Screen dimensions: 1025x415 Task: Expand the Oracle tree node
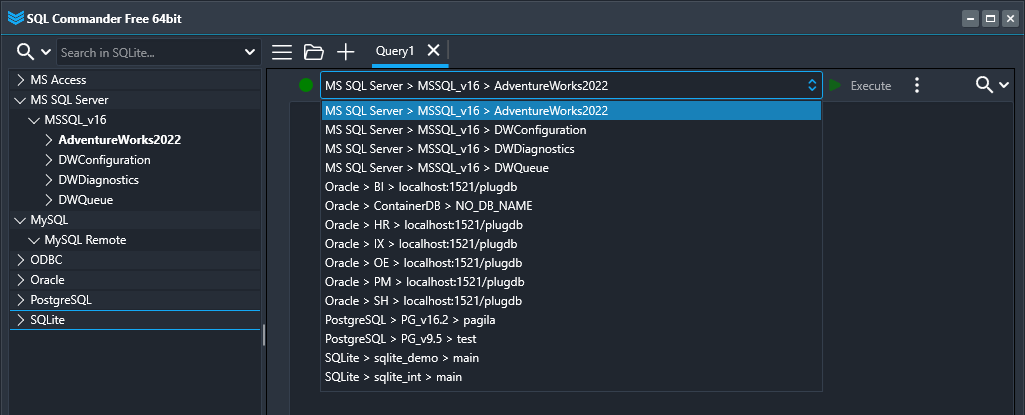[21, 280]
